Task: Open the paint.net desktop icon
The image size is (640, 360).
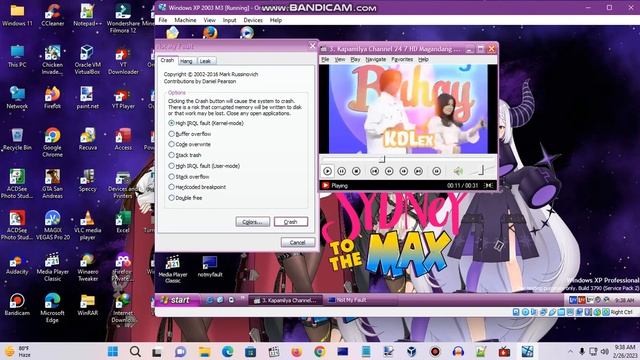Action: point(87,98)
